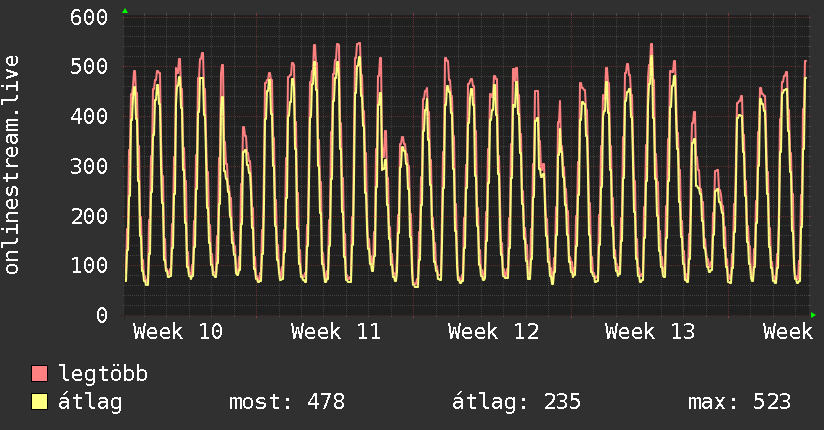This screenshot has width=824, height=430.
Task: Click the 'max: 523' statistic
Action: 740,402
